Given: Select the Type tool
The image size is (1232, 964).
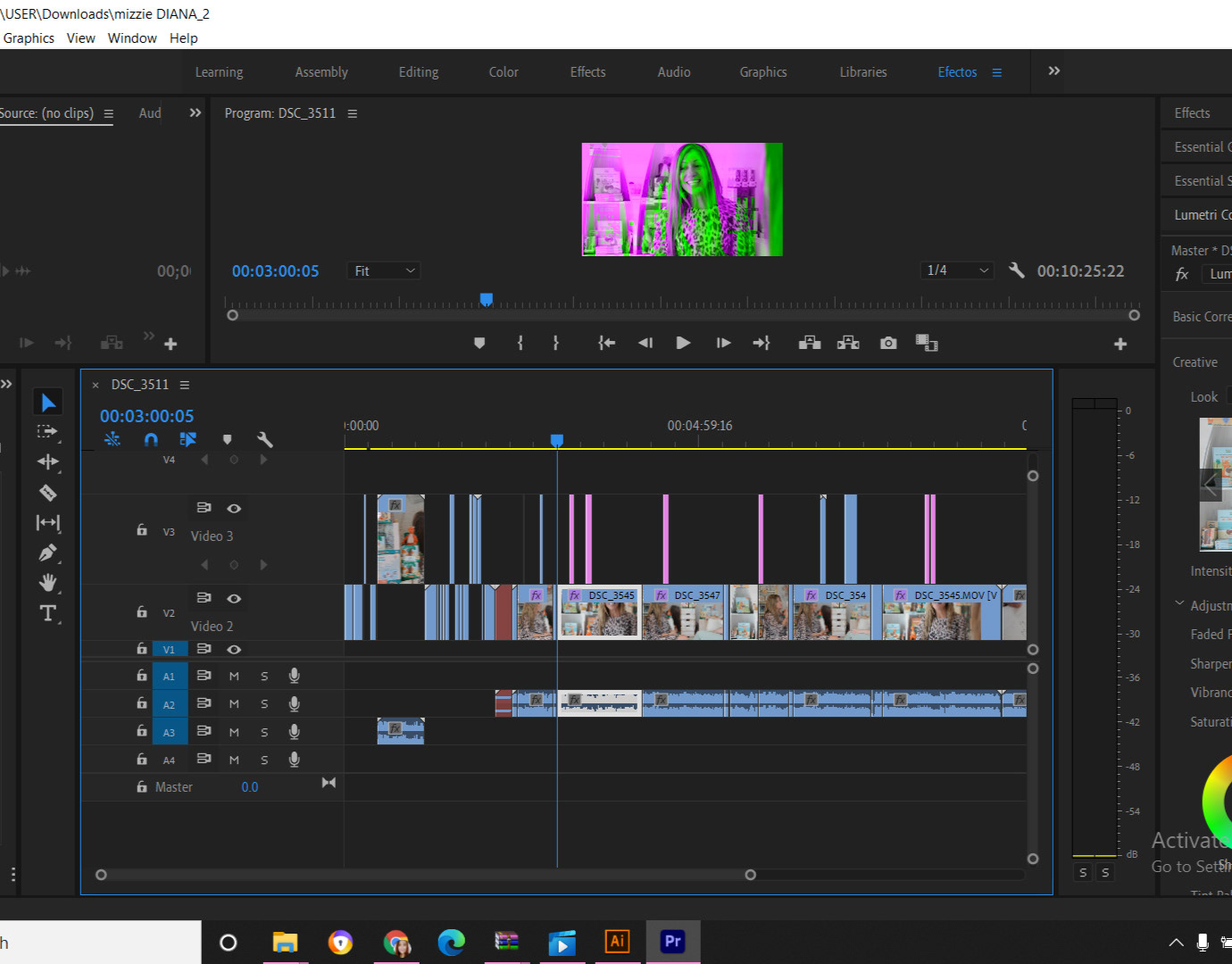Looking at the screenshot, I should [x=48, y=613].
